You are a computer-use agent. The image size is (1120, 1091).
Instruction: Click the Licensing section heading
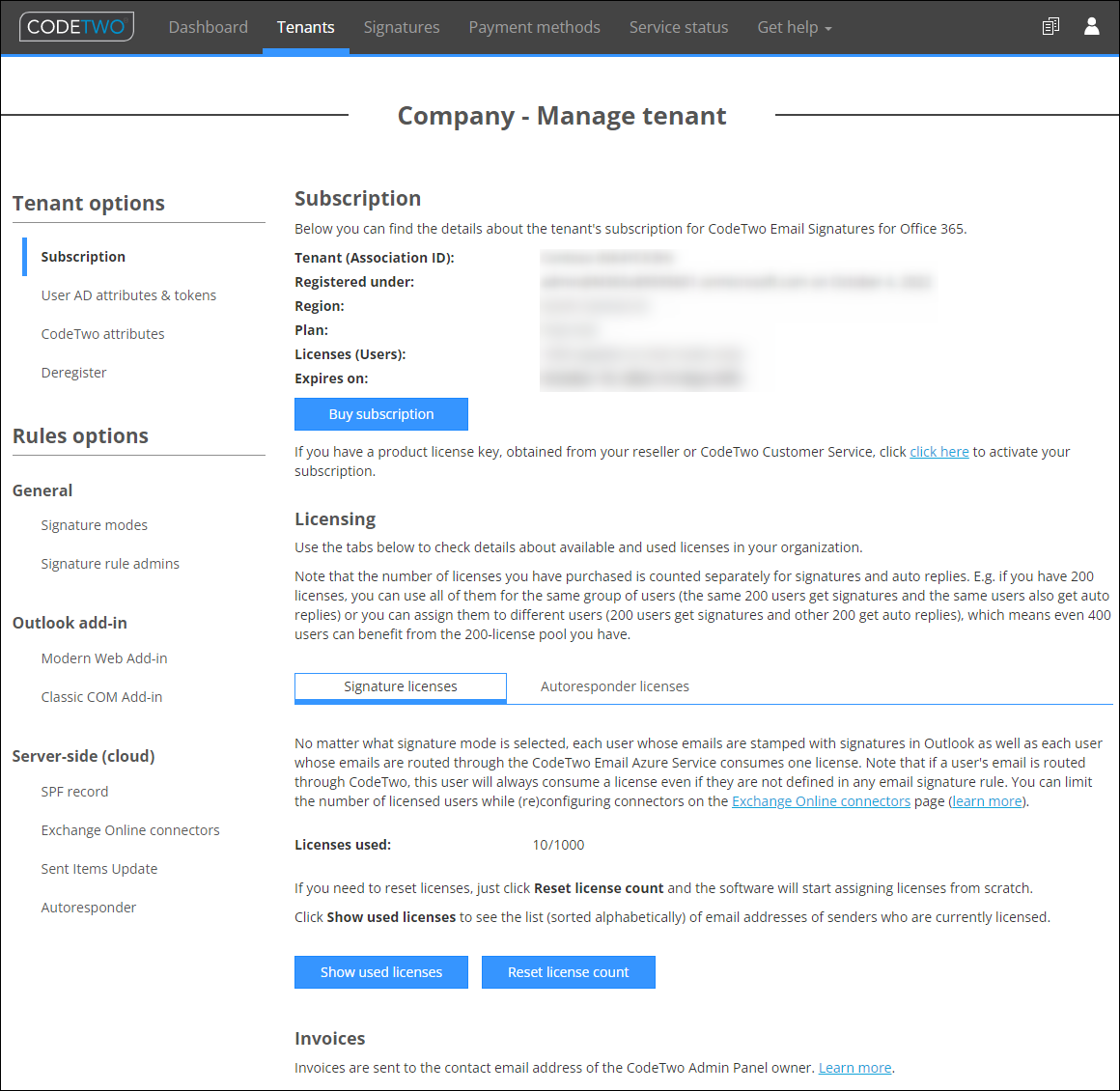tap(335, 518)
